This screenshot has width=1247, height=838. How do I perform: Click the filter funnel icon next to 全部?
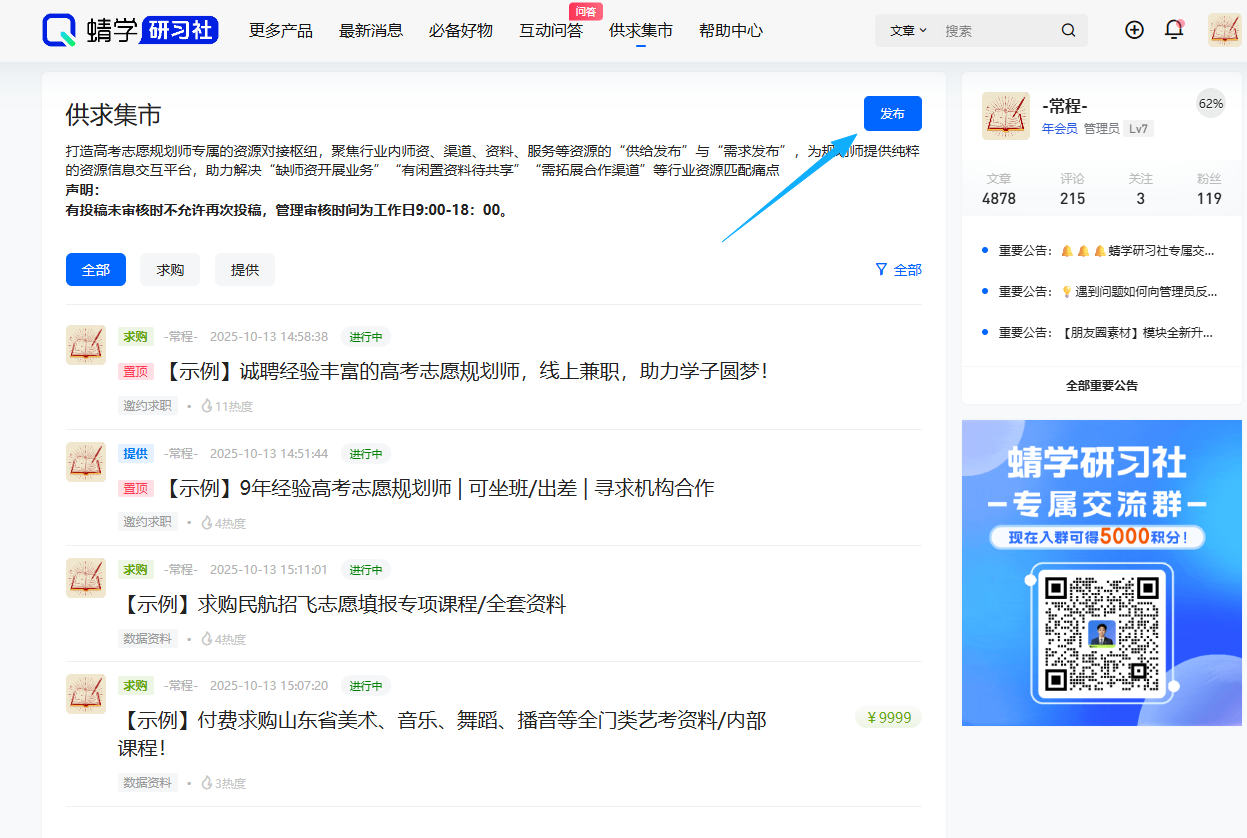(x=880, y=269)
